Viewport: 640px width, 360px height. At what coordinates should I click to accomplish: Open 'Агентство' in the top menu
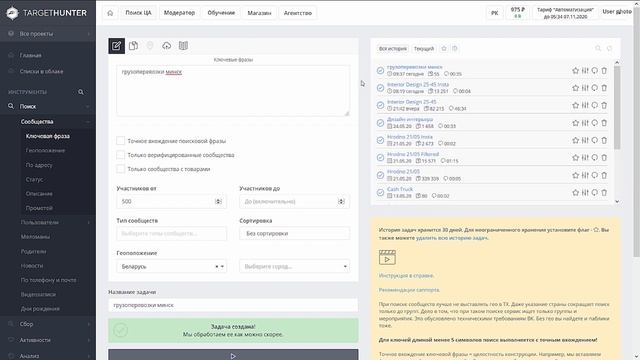[x=298, y=13]
